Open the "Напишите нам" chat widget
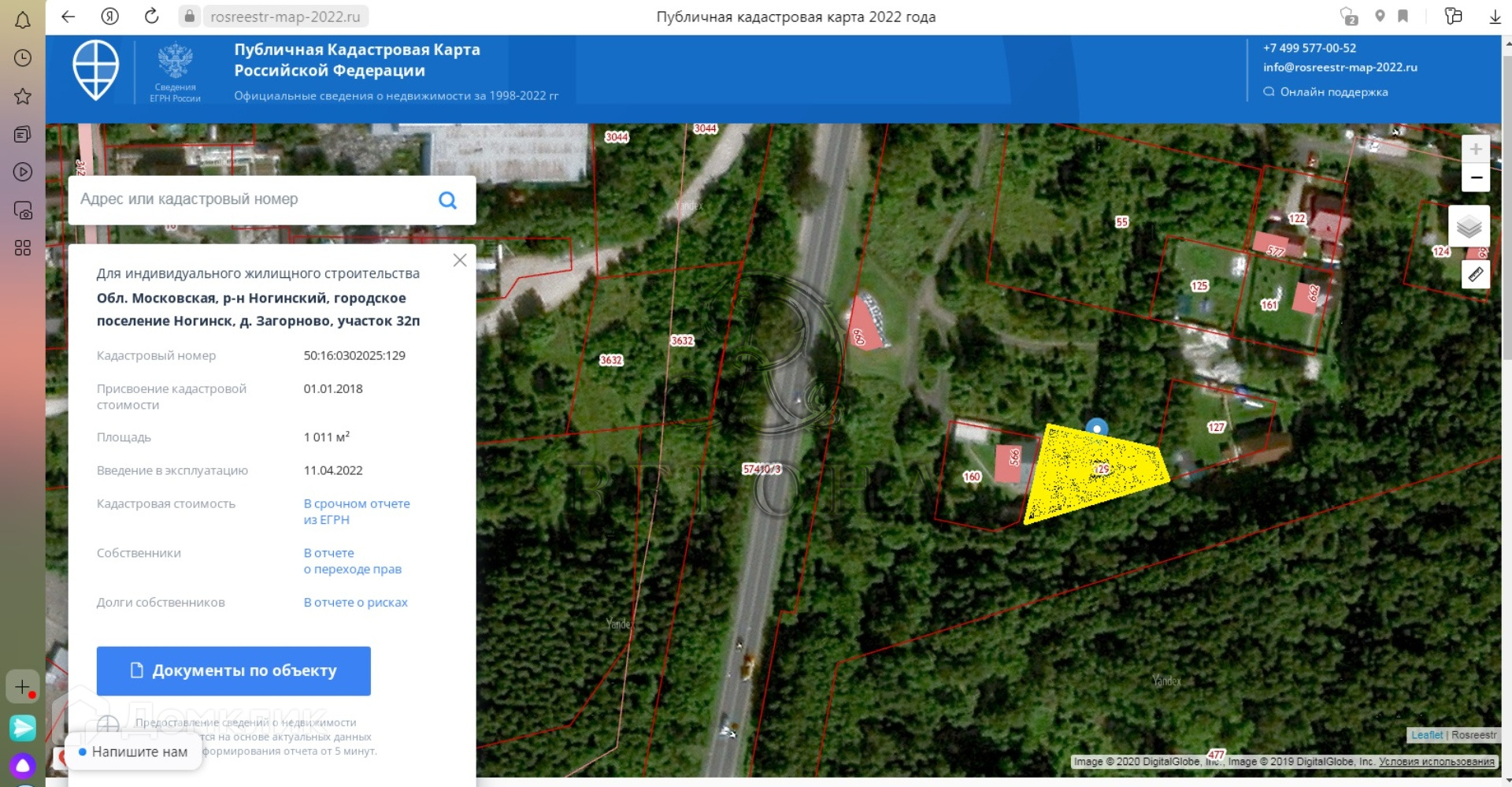The width and height of the screenshot is (1512, 787). pyautogui.click(x=132, y=752)
